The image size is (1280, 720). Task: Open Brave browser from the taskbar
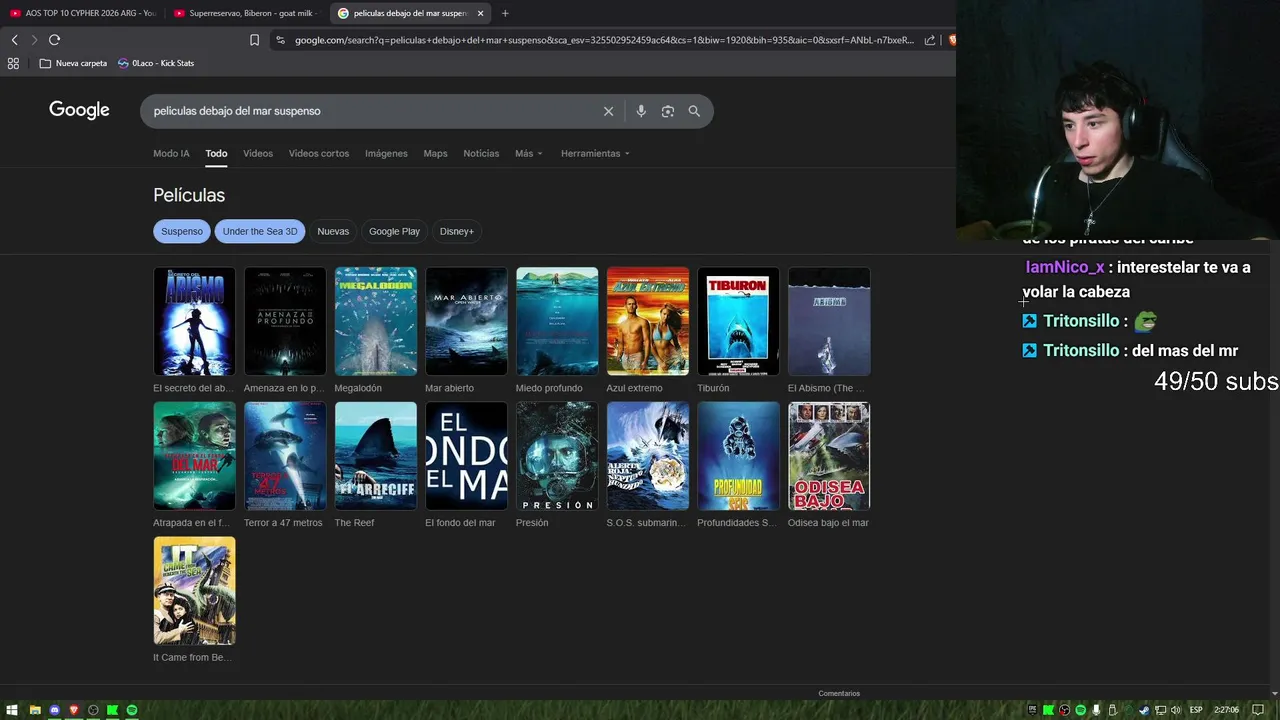73,710
